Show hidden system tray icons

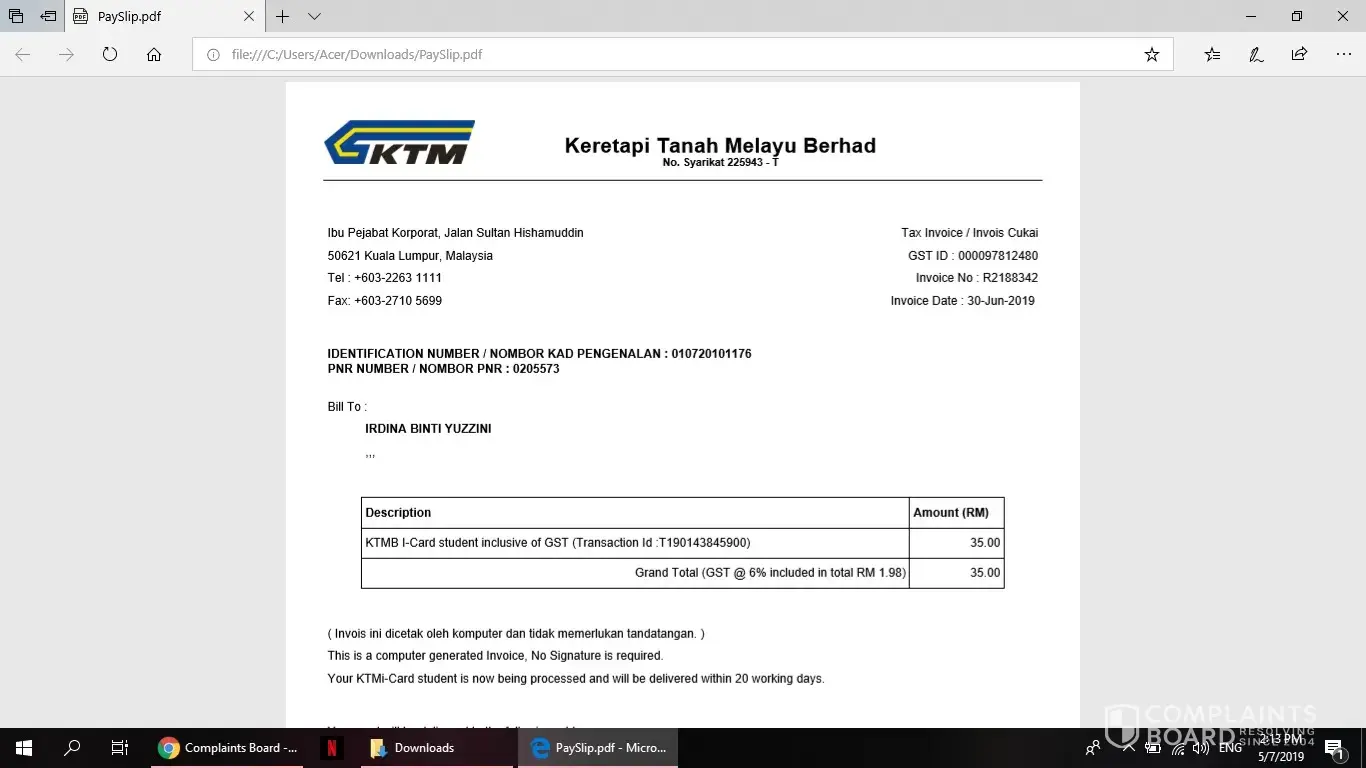pos(1129,748)
